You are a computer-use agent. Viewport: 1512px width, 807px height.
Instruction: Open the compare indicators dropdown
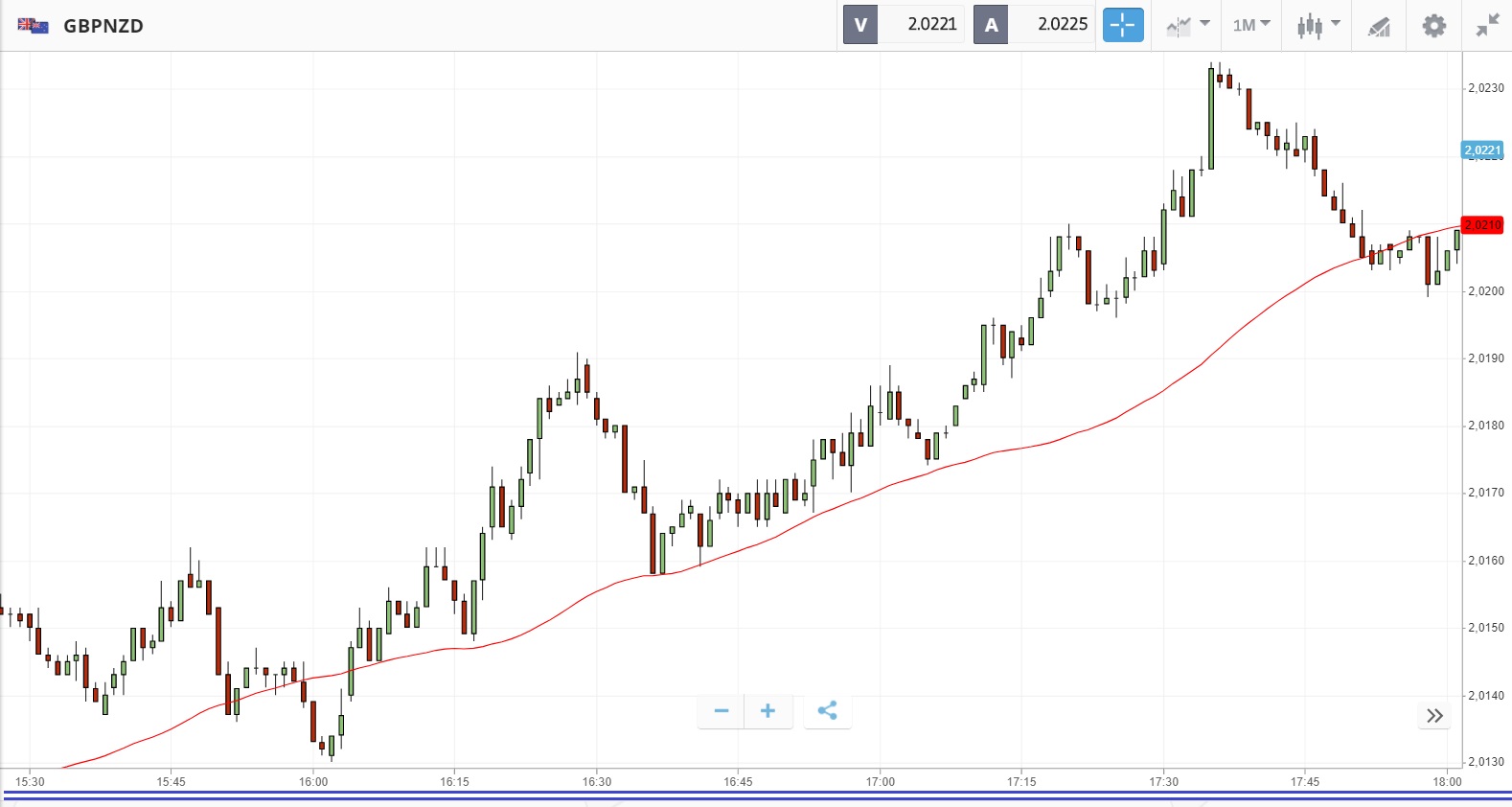(x=1187, y=25)
